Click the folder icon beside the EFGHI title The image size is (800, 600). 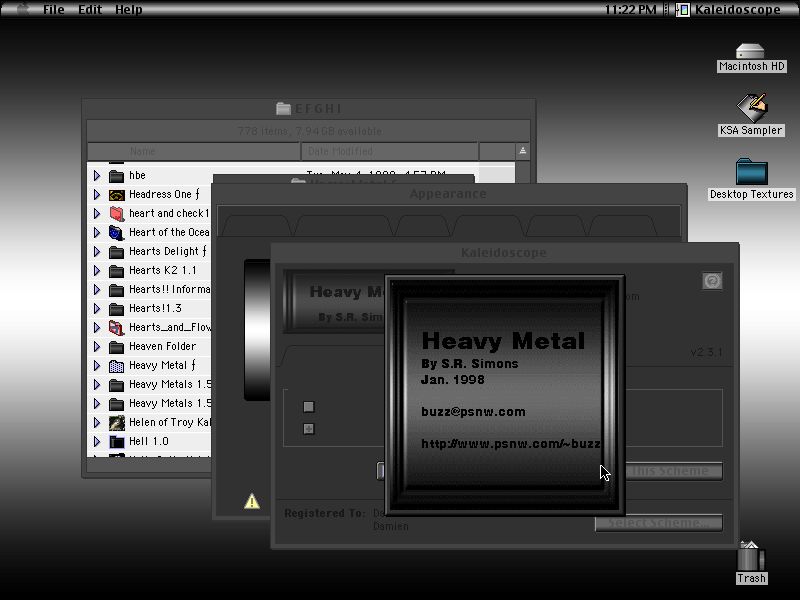pyautogui.click(x=283, y=108)
